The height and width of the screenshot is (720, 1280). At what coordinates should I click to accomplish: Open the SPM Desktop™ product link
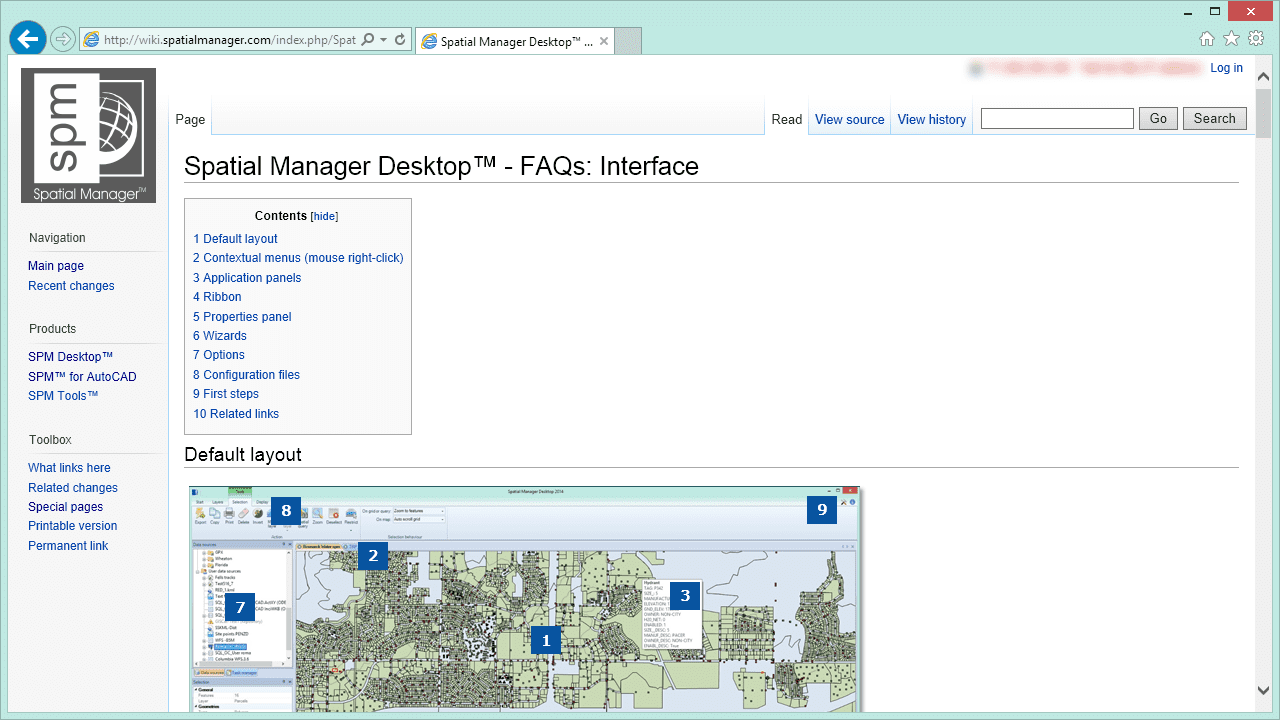click(x=71, y=357)
